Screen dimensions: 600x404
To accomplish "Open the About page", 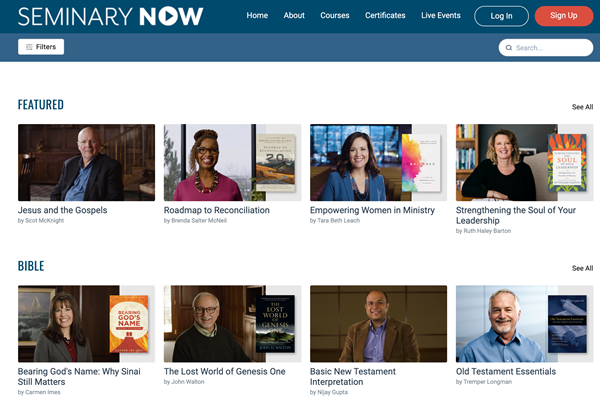I will coord(294,15).
